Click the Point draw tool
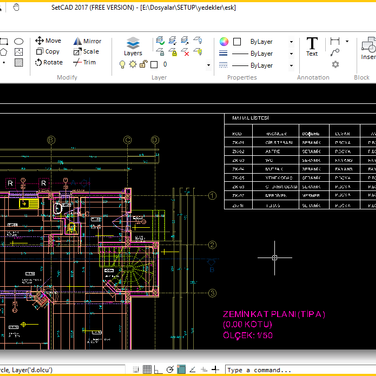The height and width of the screenshot is (376, 376). pyautogui.click(x=4, y=62)
